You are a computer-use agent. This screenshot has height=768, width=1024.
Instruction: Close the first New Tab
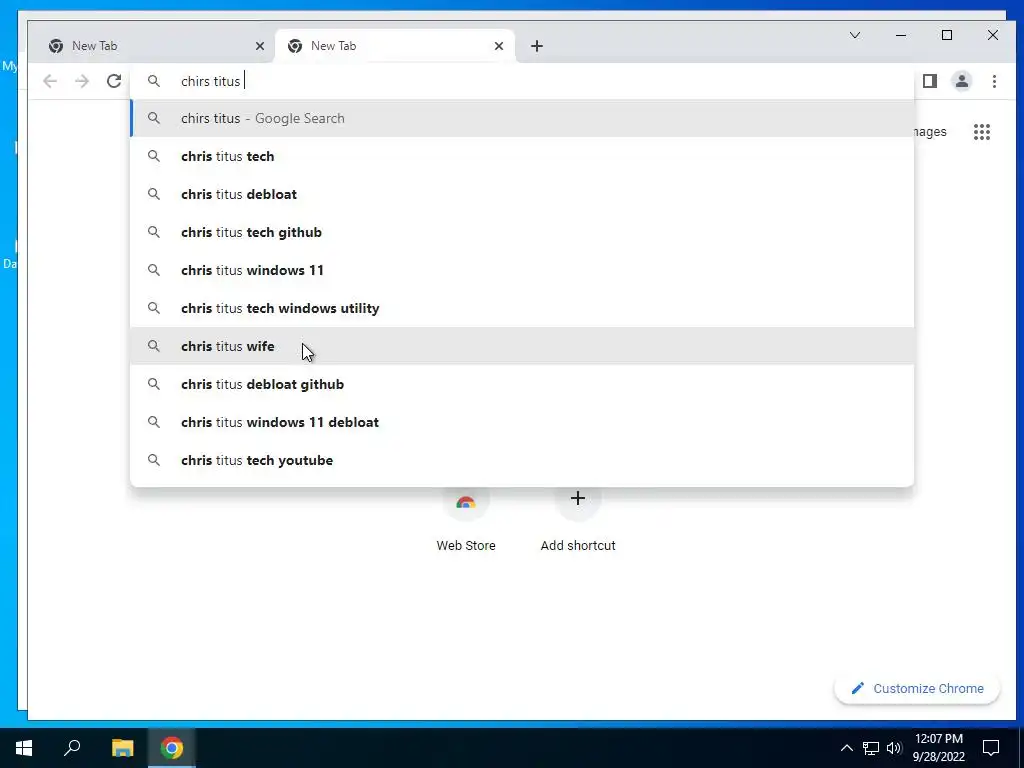pos(260,46)
